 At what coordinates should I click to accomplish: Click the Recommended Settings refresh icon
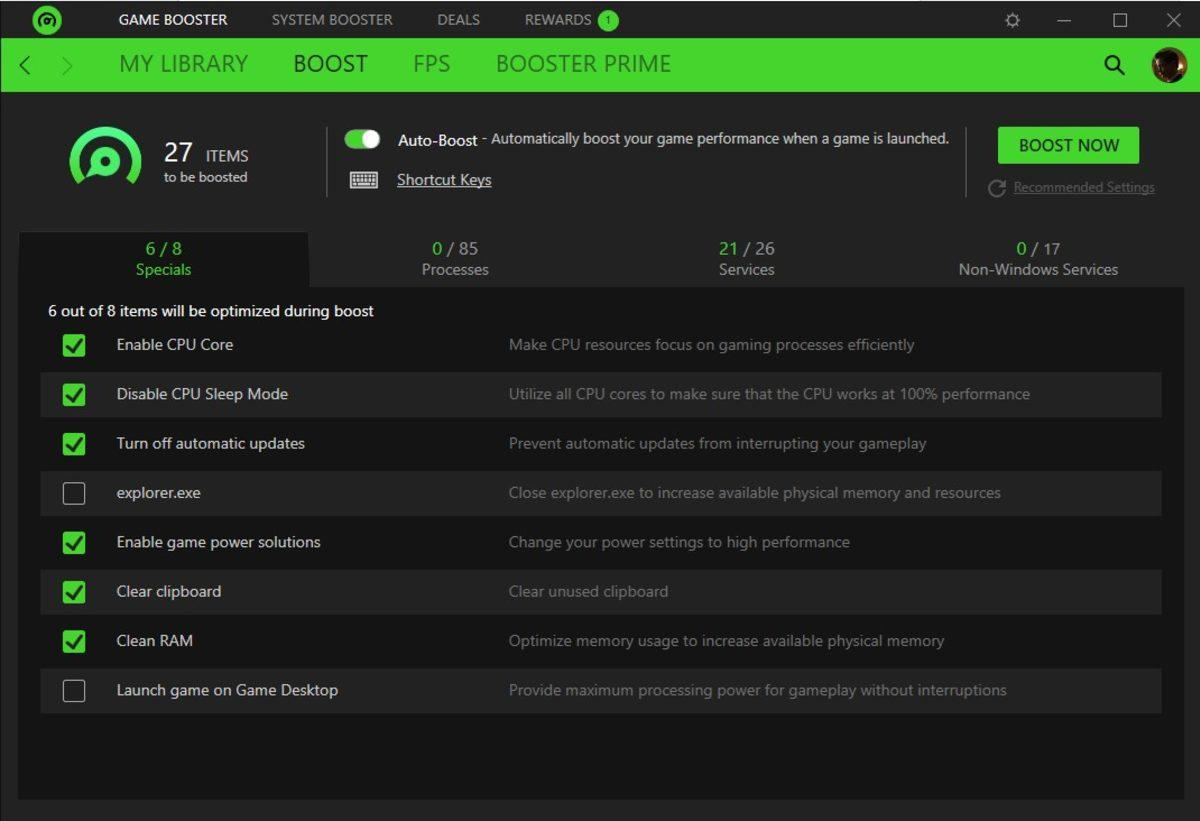996,187
